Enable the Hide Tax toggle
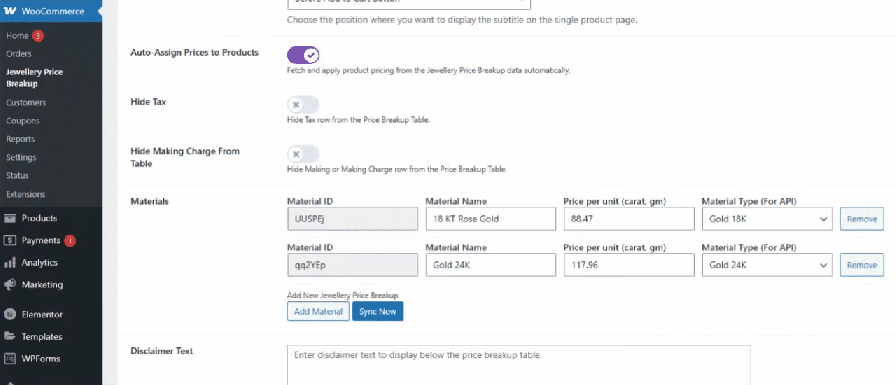The width and height of the screenshot is (896, 385). pyautogui.click(x=303, y=105)
